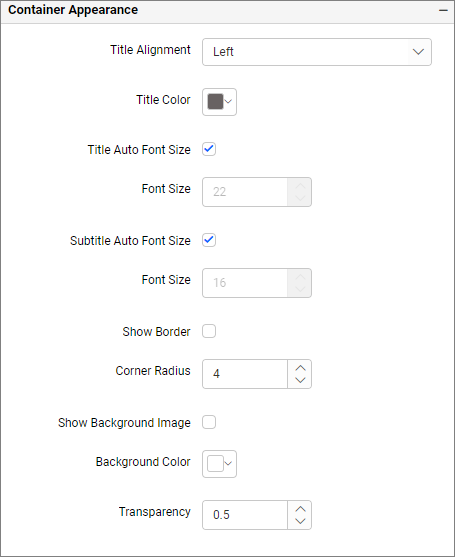
Task: Open the Background Color picker dropdown
Action: (228, 464)
